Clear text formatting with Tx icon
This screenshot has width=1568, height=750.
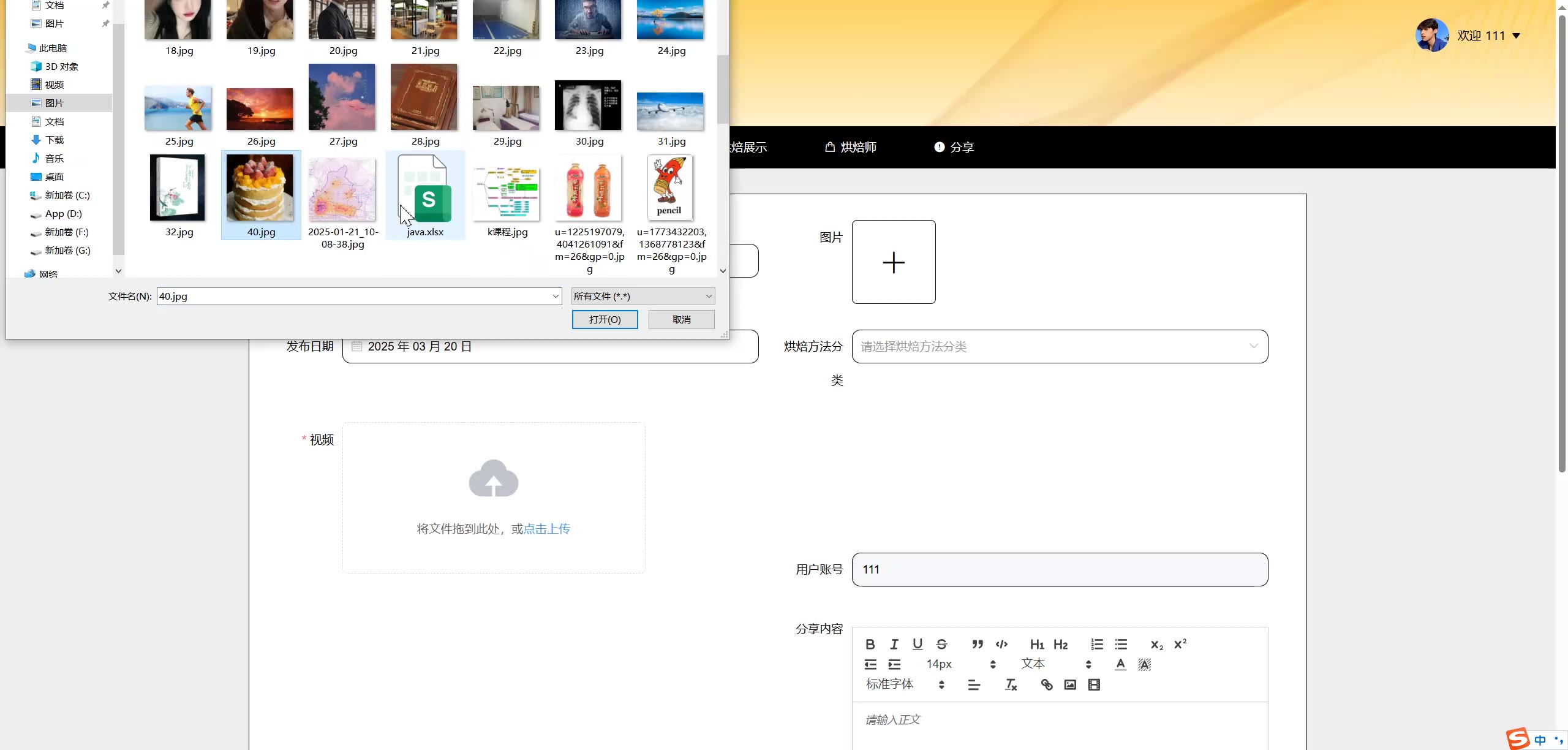point(1011,684)
